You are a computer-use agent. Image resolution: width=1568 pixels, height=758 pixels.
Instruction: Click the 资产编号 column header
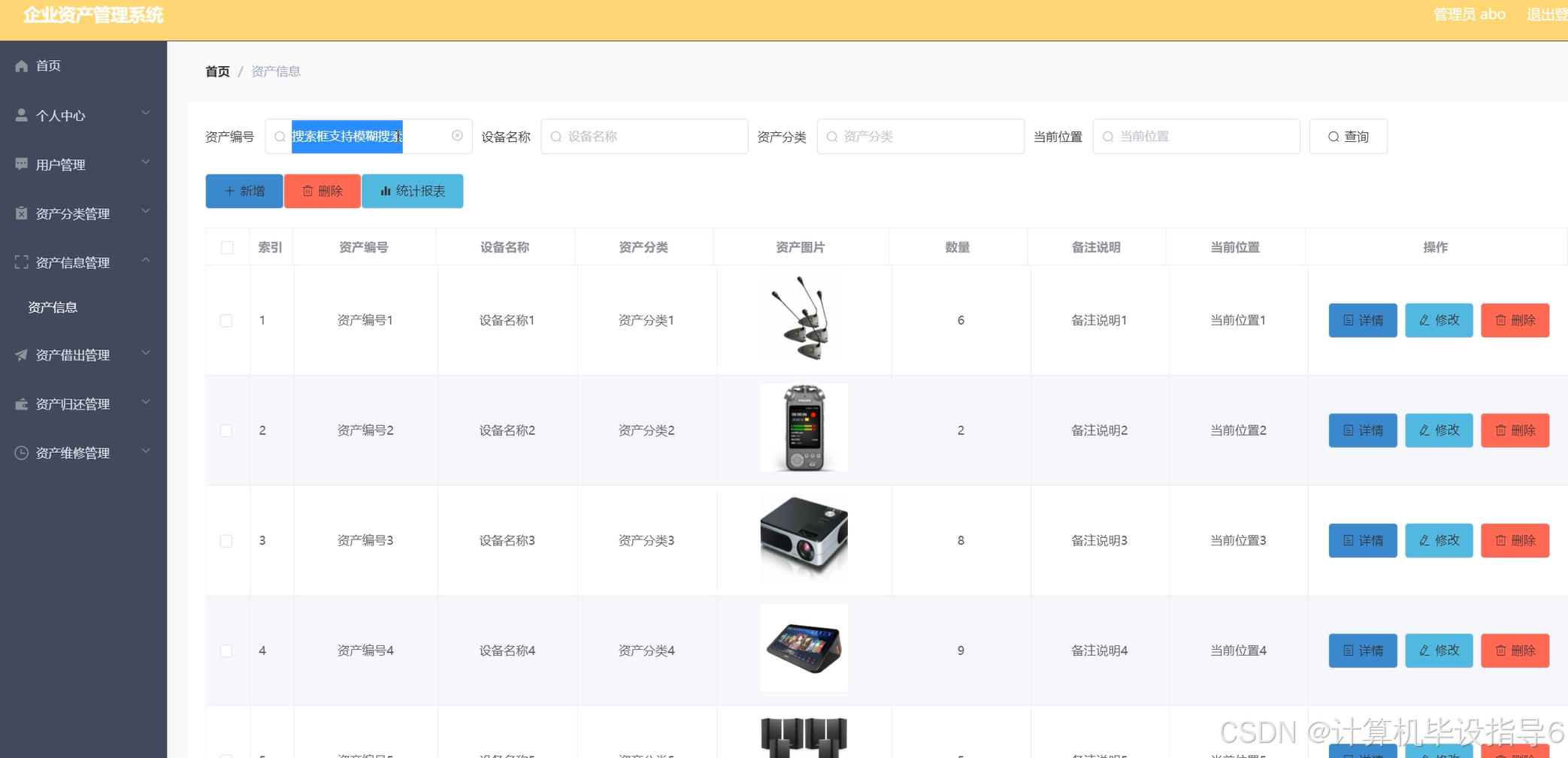364,247
